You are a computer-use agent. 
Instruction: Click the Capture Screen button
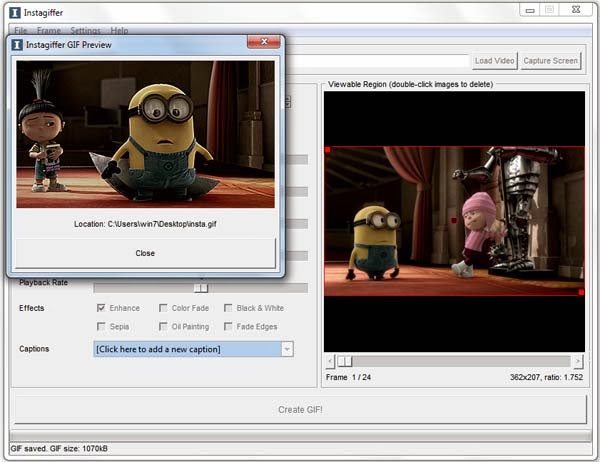[x=550, y=61]
